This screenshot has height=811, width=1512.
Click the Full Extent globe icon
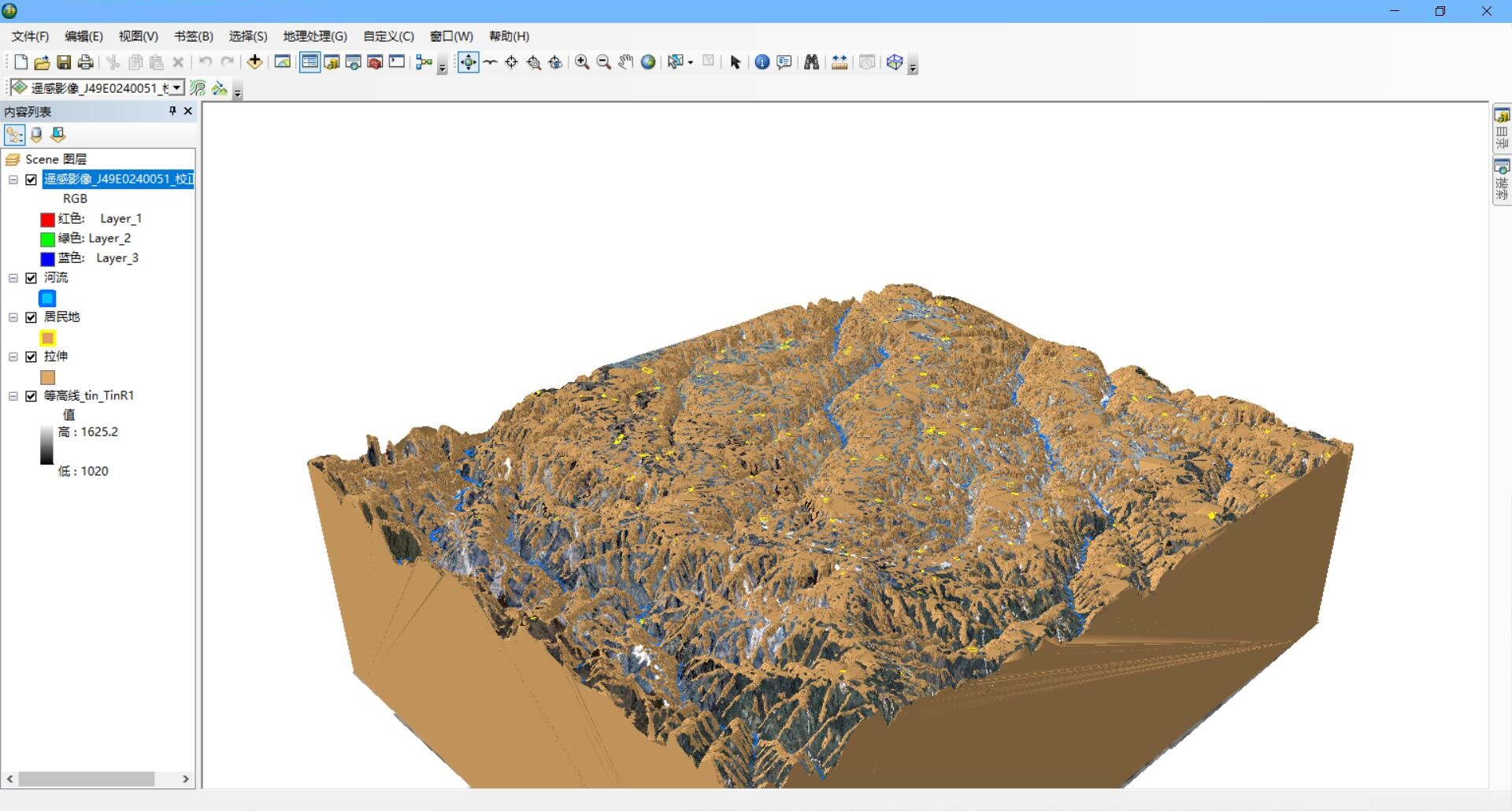(x=647, y=62)
